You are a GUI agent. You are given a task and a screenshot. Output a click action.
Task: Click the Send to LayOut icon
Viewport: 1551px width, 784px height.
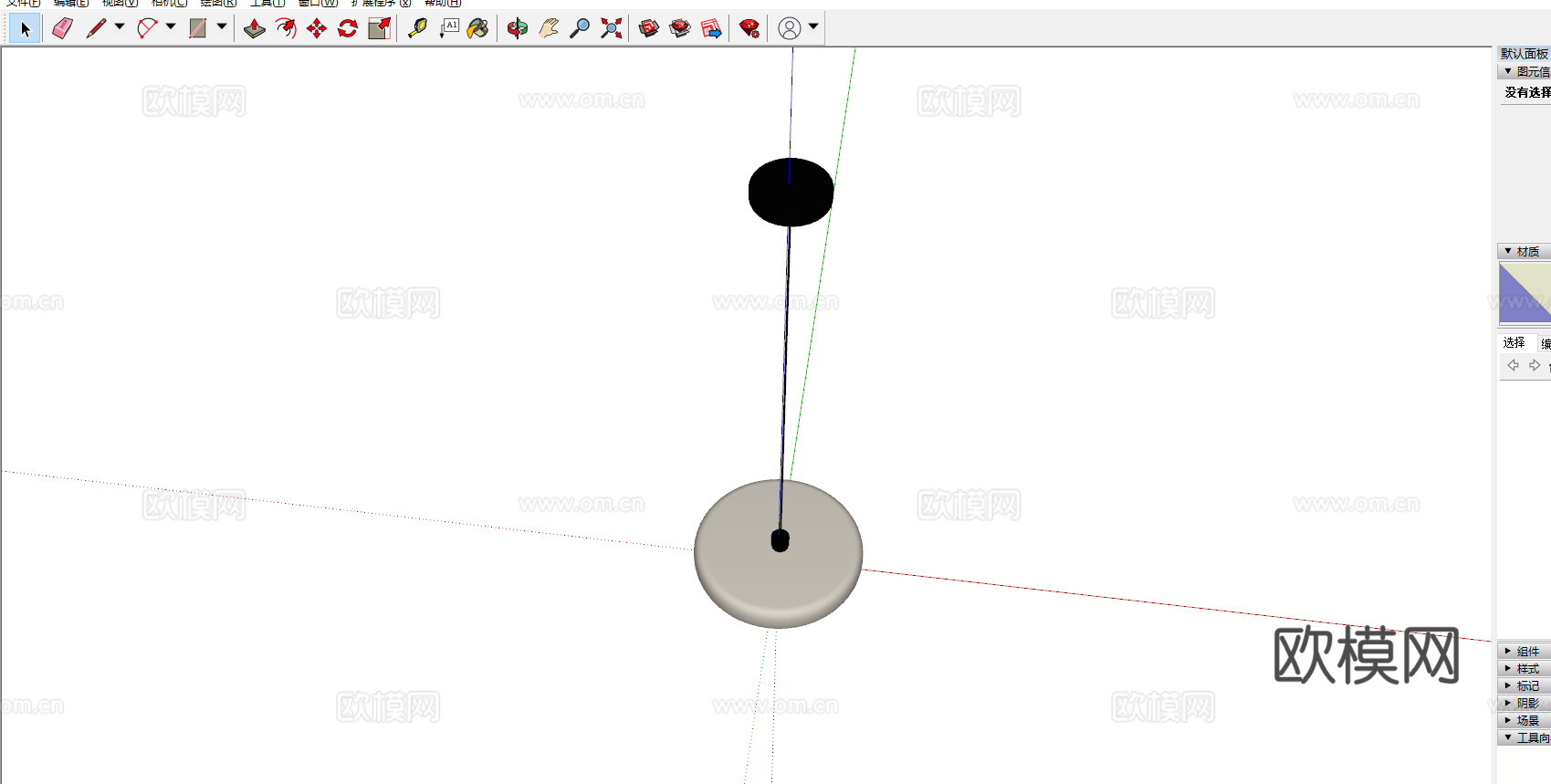coord(711,29)
